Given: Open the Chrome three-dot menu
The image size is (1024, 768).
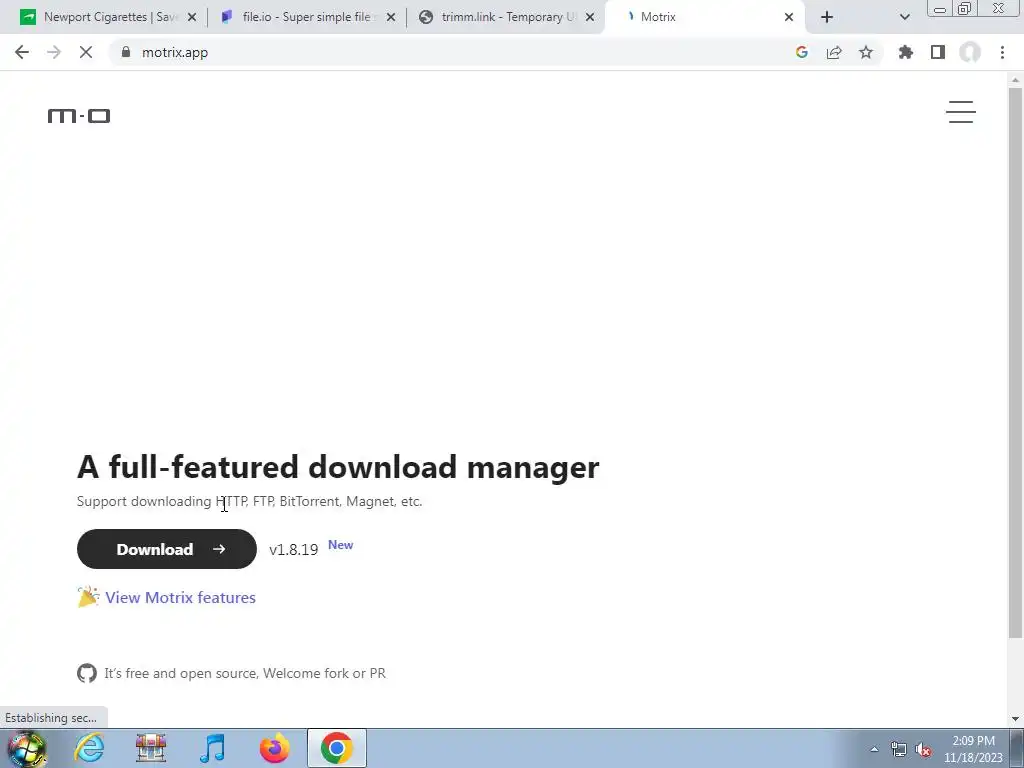Looking at the screenshot, I should (x=1002, y=52).
